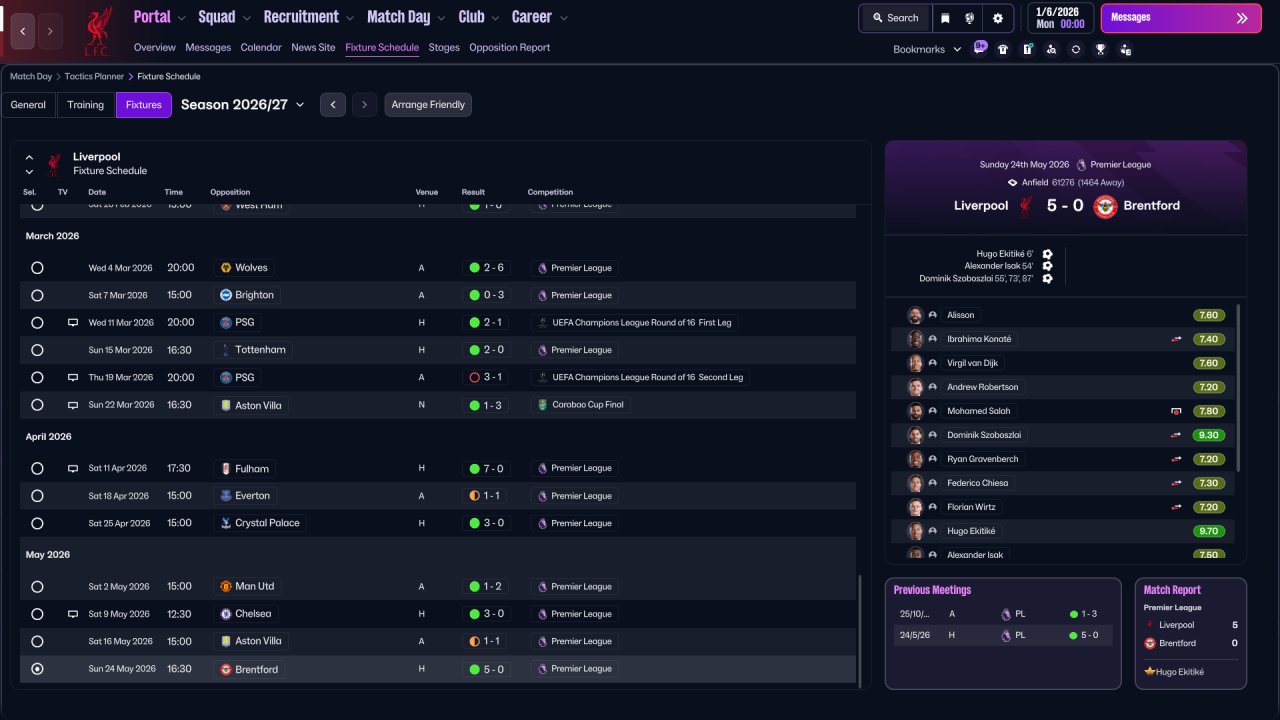Select the Fulham fixture radio button

coord(37,468)
